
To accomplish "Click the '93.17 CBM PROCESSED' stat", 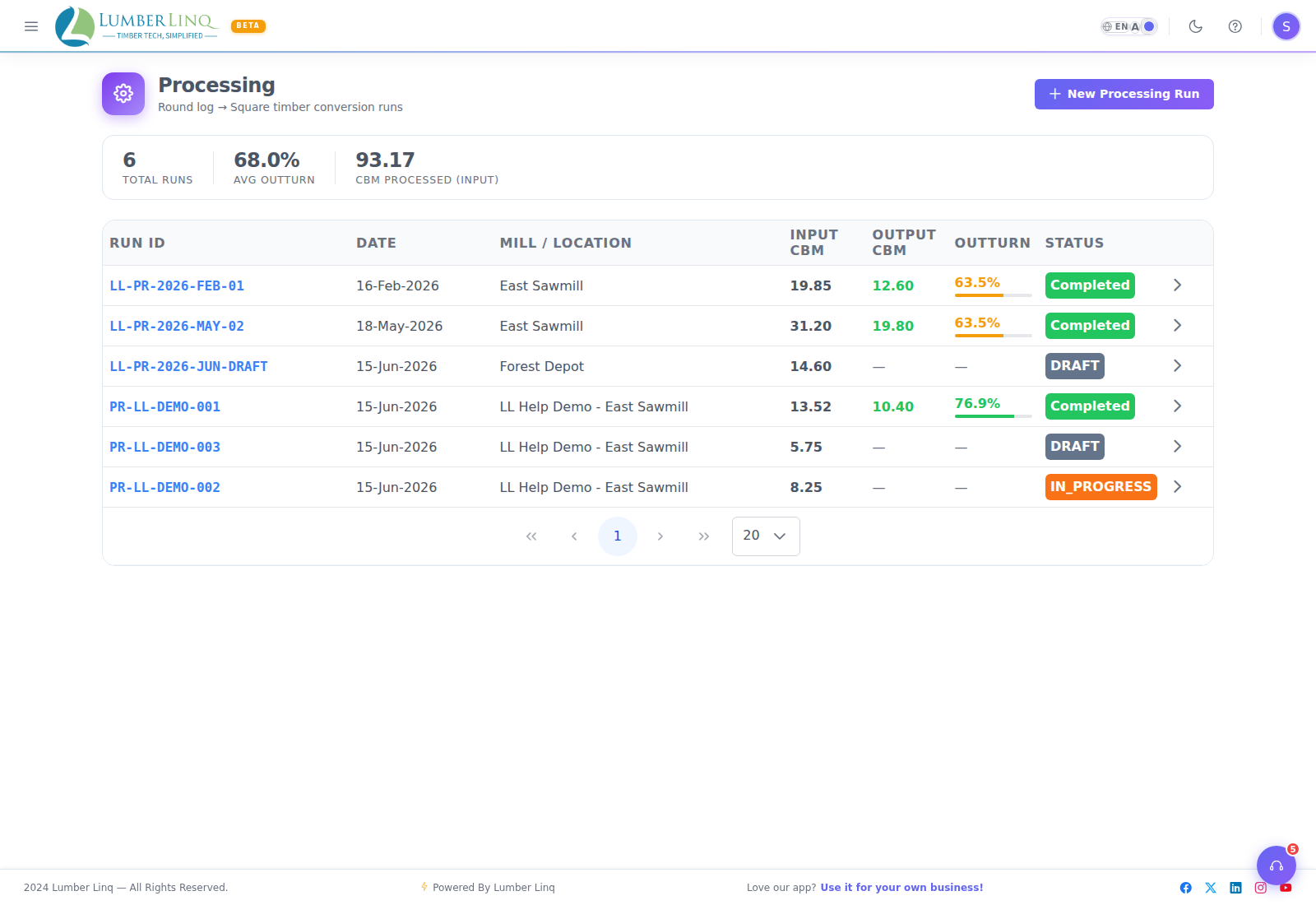I will [x=427, y=168].
